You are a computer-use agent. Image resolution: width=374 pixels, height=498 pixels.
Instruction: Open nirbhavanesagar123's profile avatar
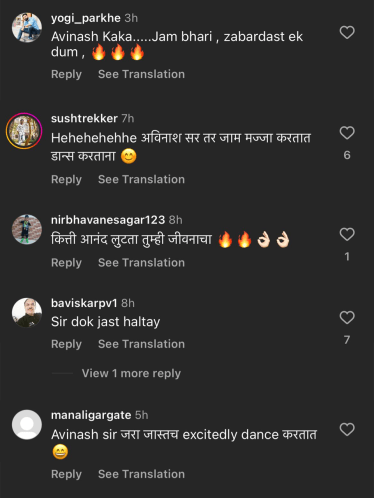click(x=27, y=229)
